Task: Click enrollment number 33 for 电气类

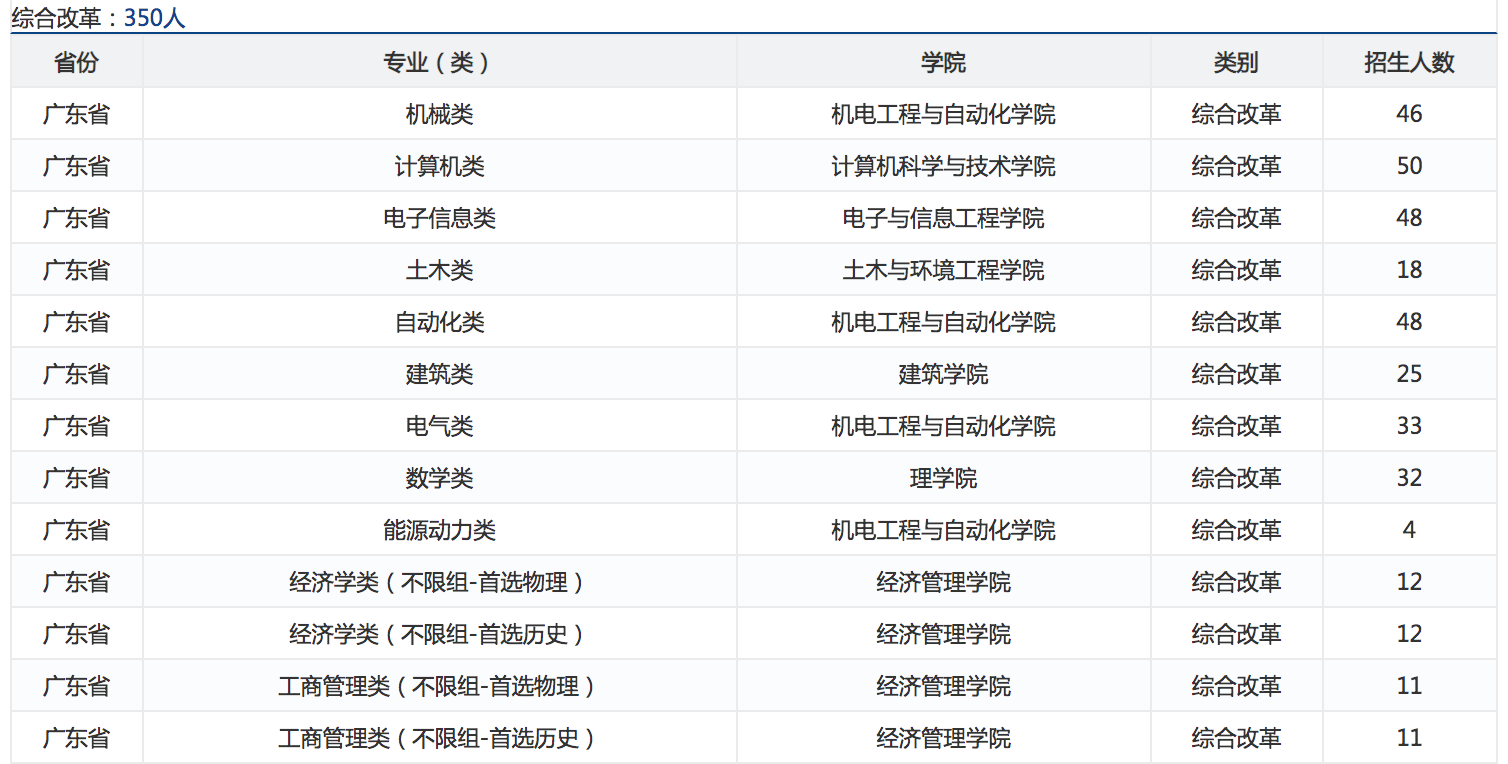Action: [x=1409, y=426]
